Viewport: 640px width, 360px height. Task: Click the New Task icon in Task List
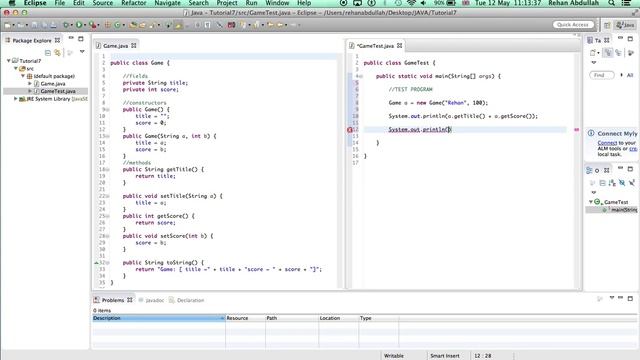point(593,53)
